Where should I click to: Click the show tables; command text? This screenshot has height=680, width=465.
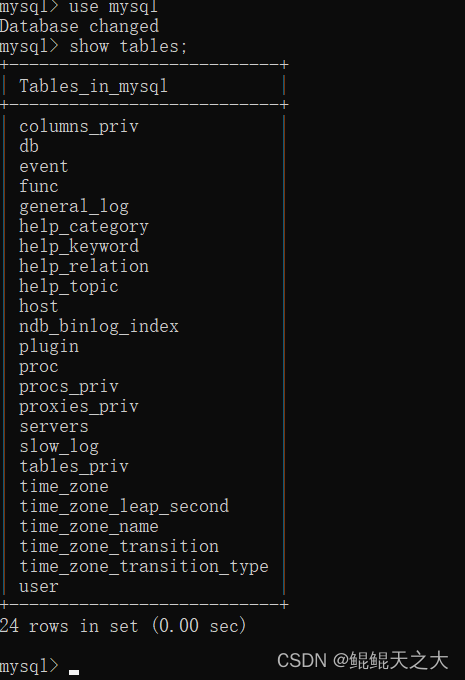128,46
